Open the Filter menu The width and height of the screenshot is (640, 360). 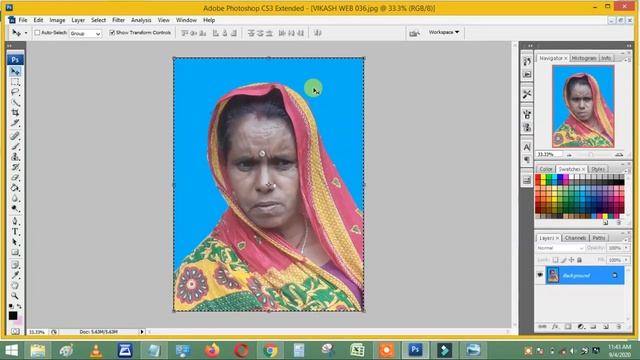click(118, 20)
